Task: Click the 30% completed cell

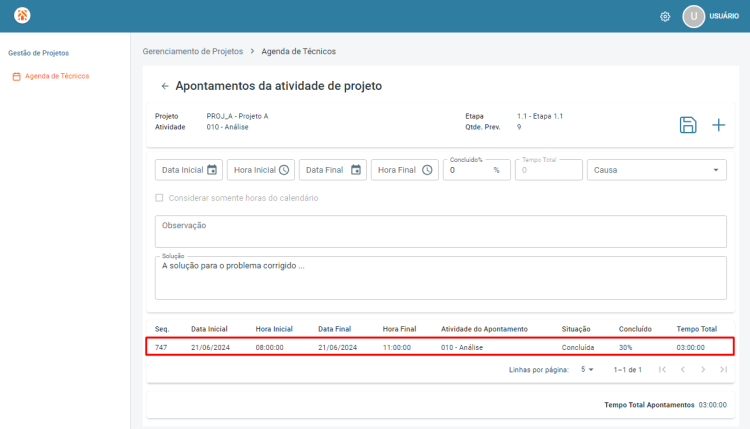Action: 625,348
